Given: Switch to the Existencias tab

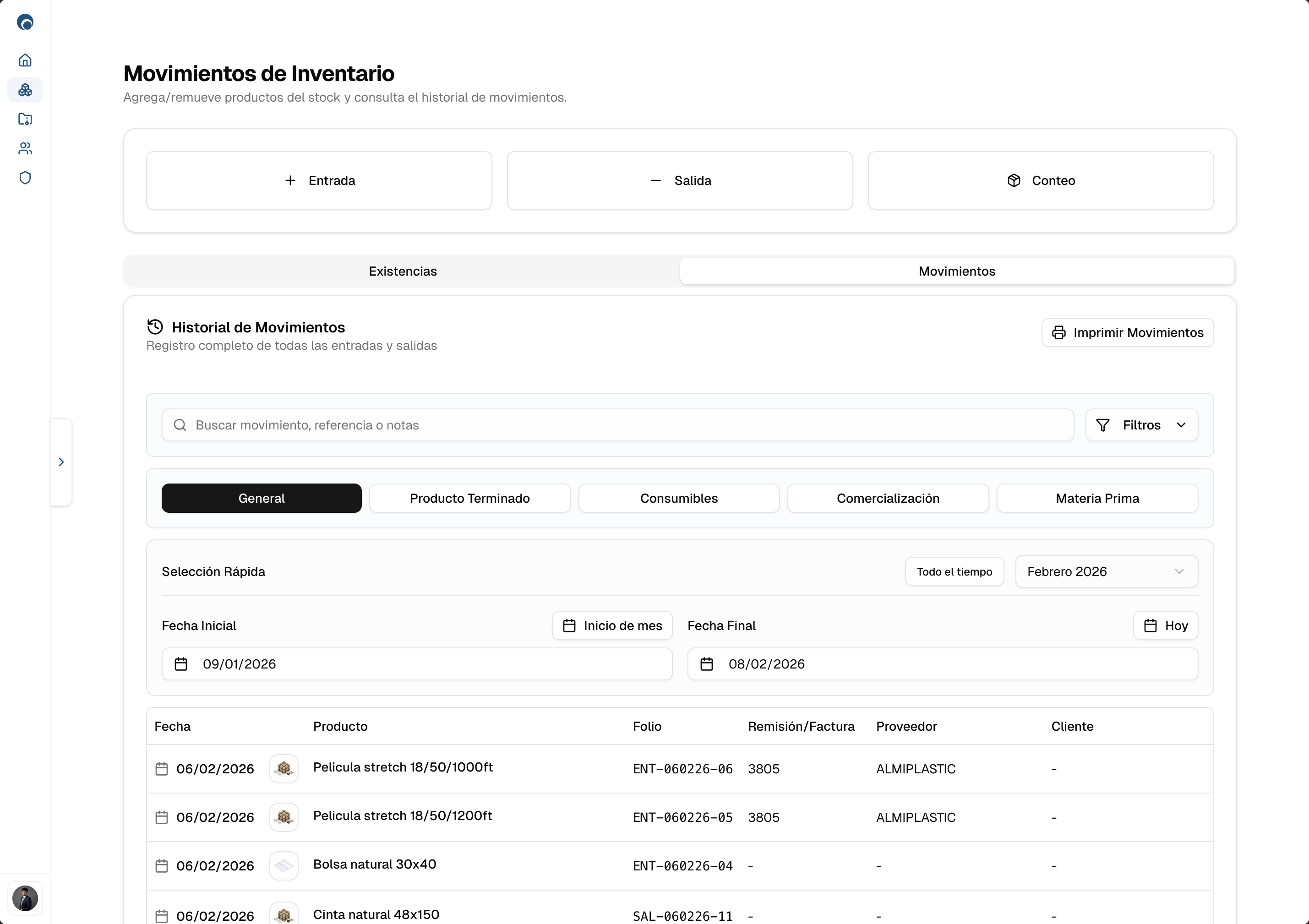Looking at the screenshot, I should click(x=402, y=271).
